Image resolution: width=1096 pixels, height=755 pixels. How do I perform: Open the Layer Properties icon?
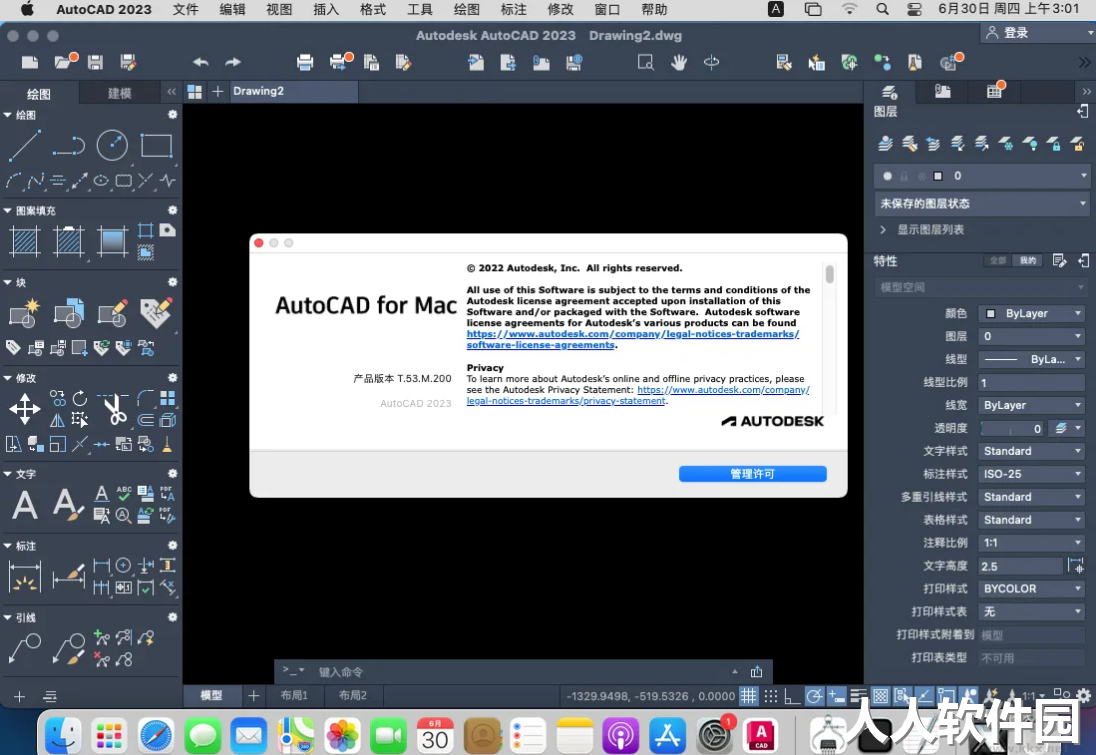[x=885, y=143]
